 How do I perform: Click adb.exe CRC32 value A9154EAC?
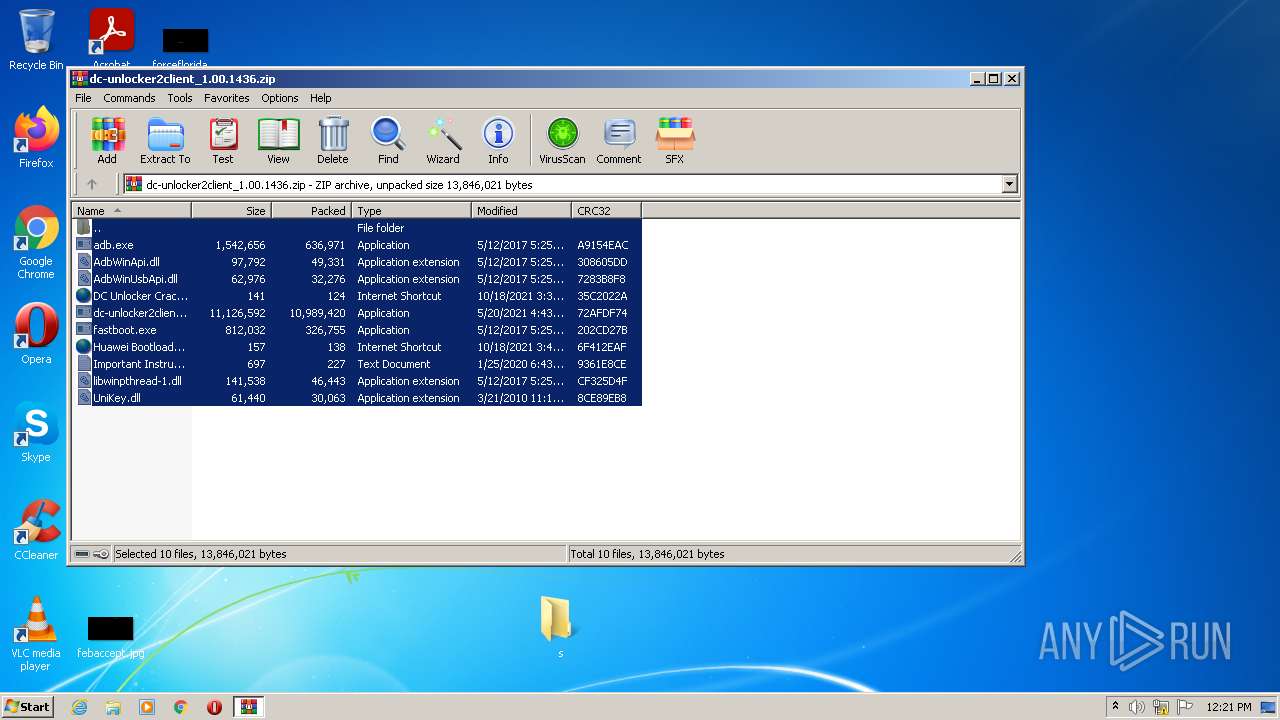603,245
